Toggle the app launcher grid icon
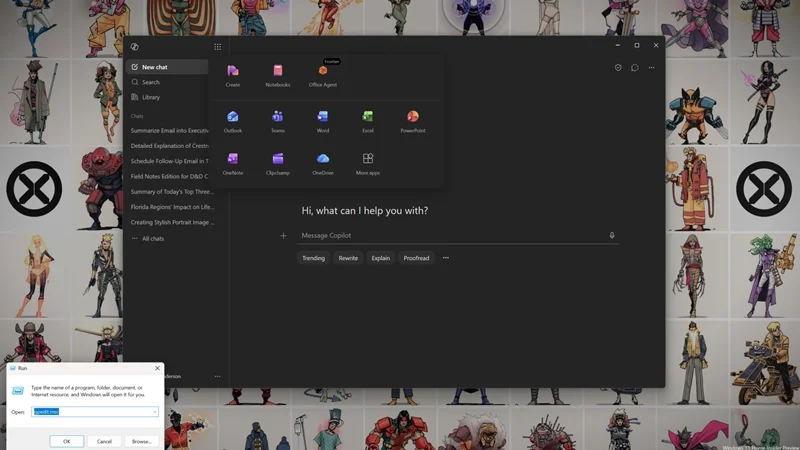 pyautogui.click(x=217, y=47)
